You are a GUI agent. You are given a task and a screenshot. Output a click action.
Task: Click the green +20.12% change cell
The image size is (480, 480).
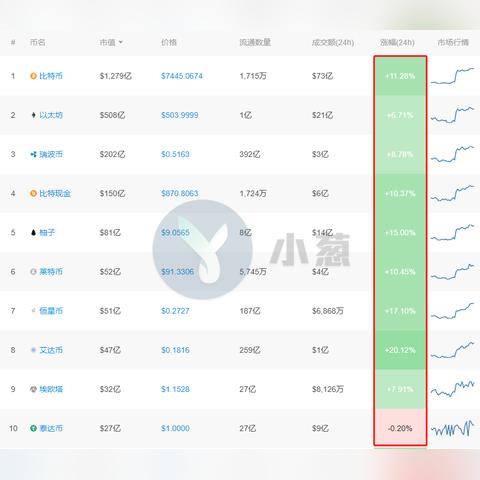(x=400, y=350)
